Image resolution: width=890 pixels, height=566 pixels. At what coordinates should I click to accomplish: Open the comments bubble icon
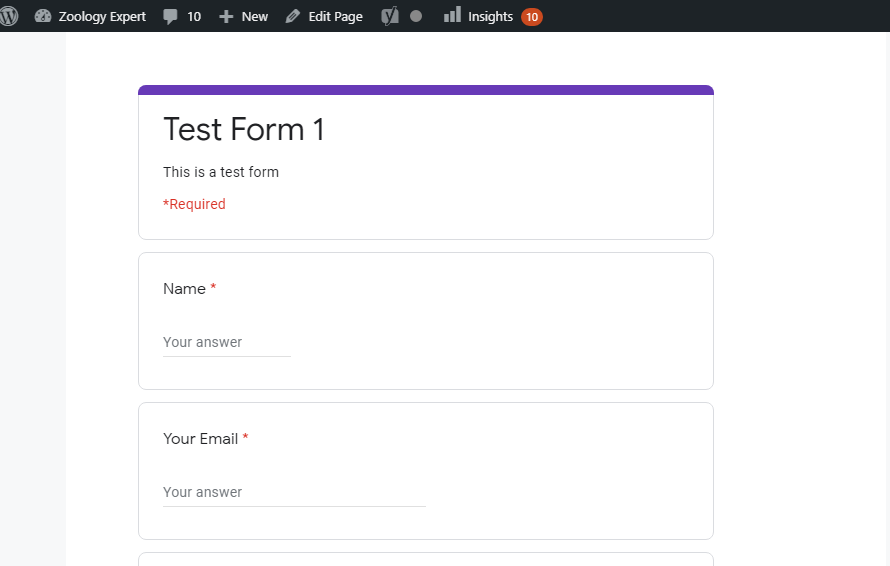pyautogui.click(x=171, y=16)
